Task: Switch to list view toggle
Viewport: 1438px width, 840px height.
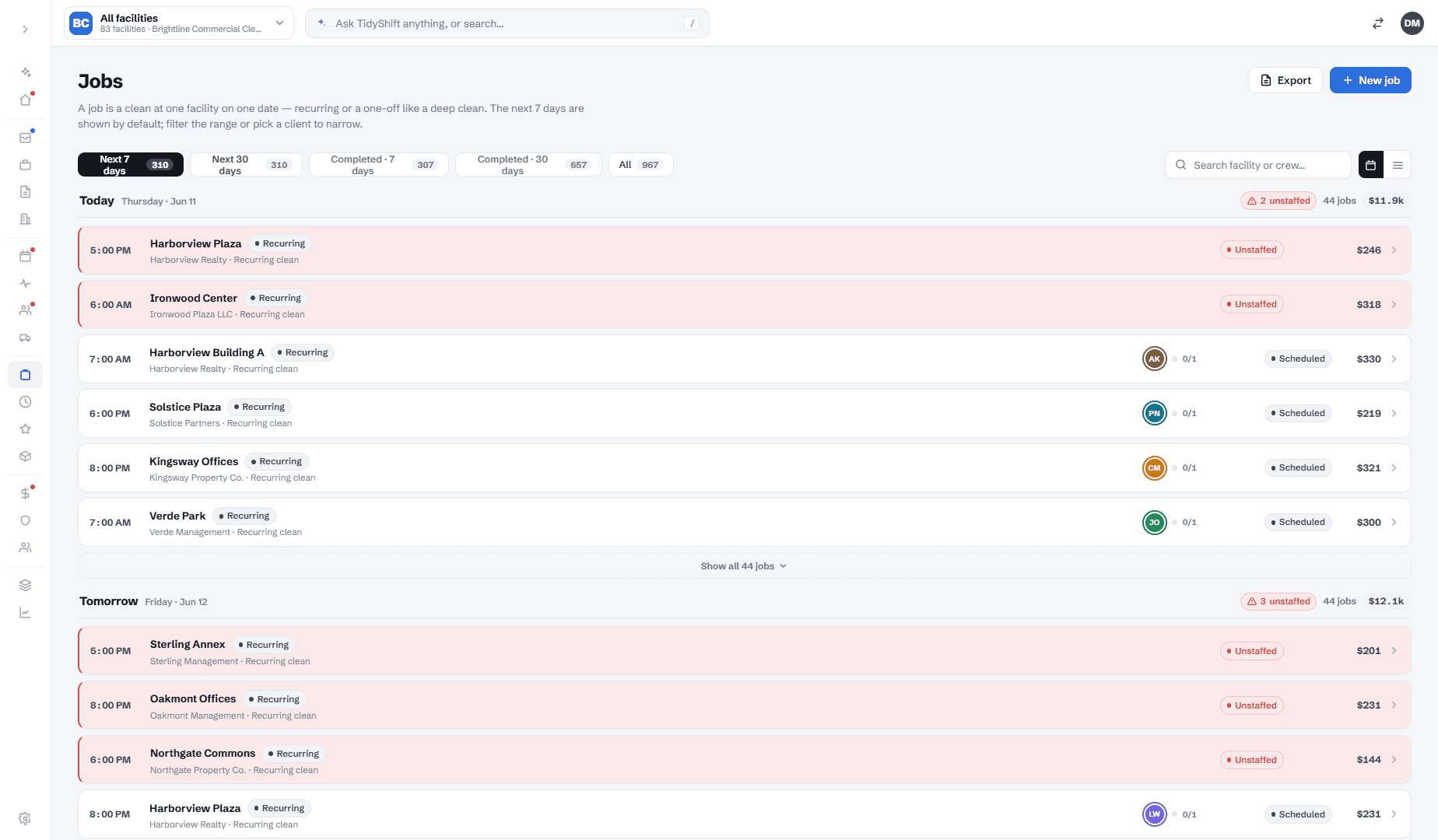Action: [x=1398, y=165]
